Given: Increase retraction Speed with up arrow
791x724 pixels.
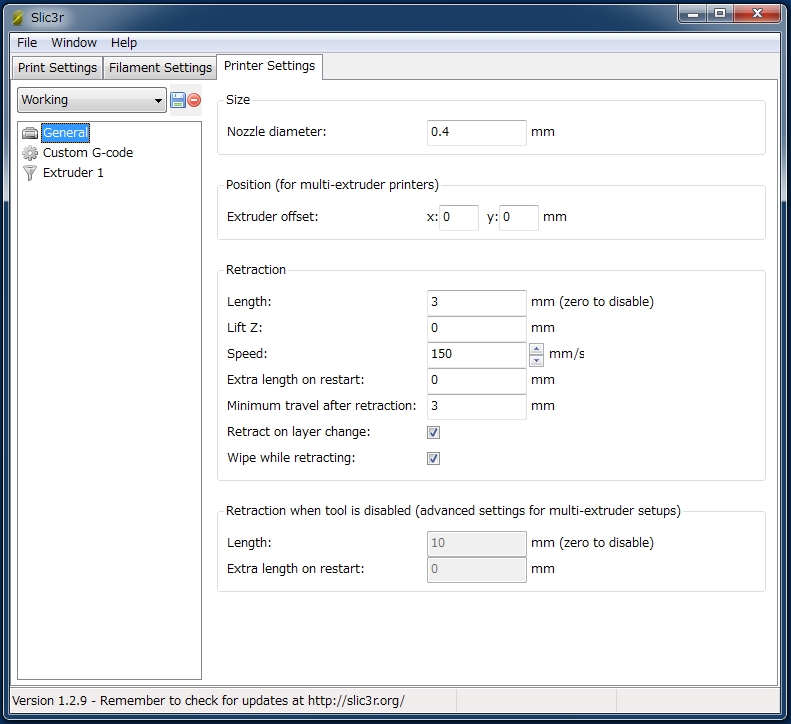Looking at the screenshot, I should (536, 349).
